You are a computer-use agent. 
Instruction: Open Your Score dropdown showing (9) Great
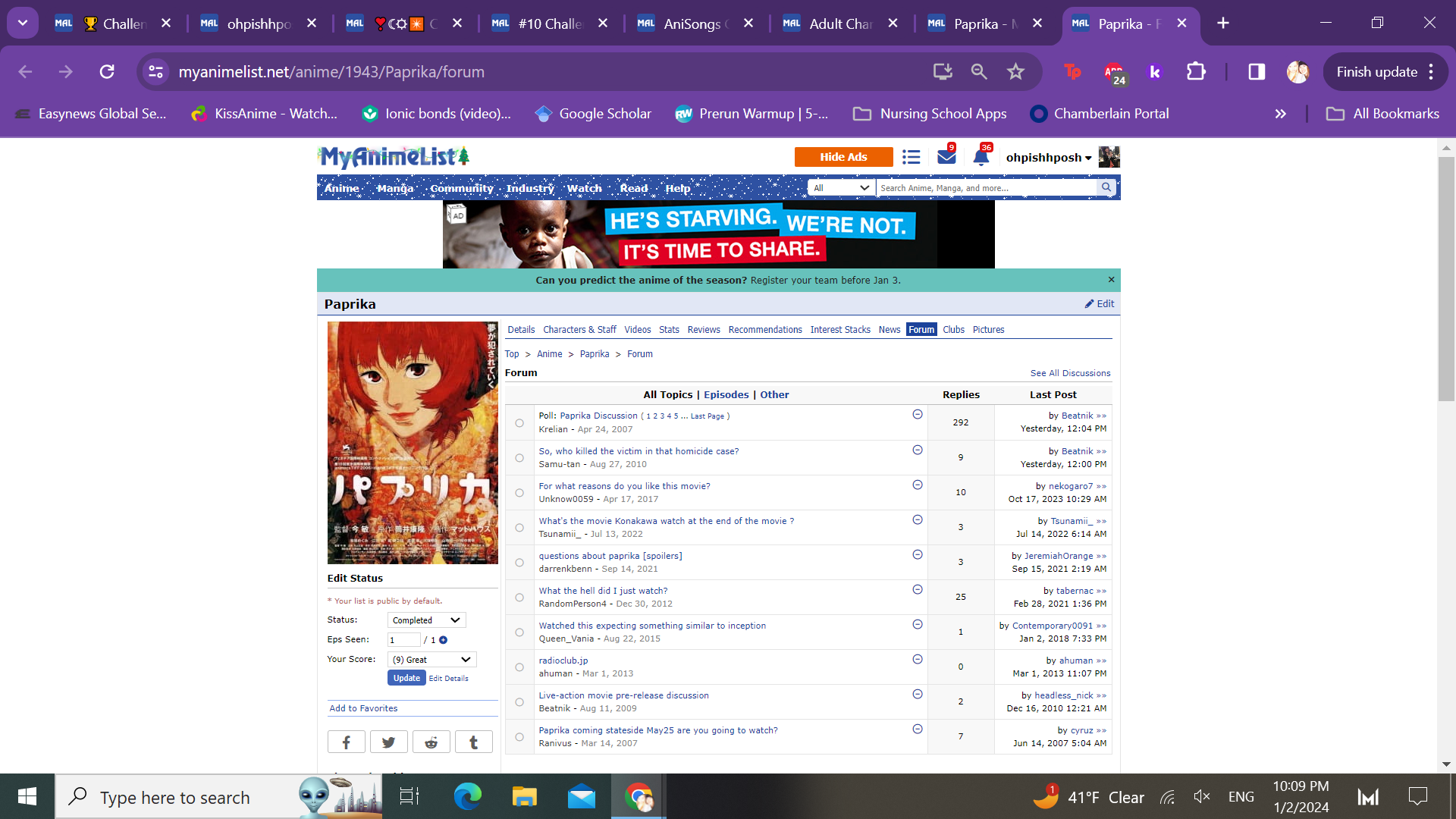(431, 660)
